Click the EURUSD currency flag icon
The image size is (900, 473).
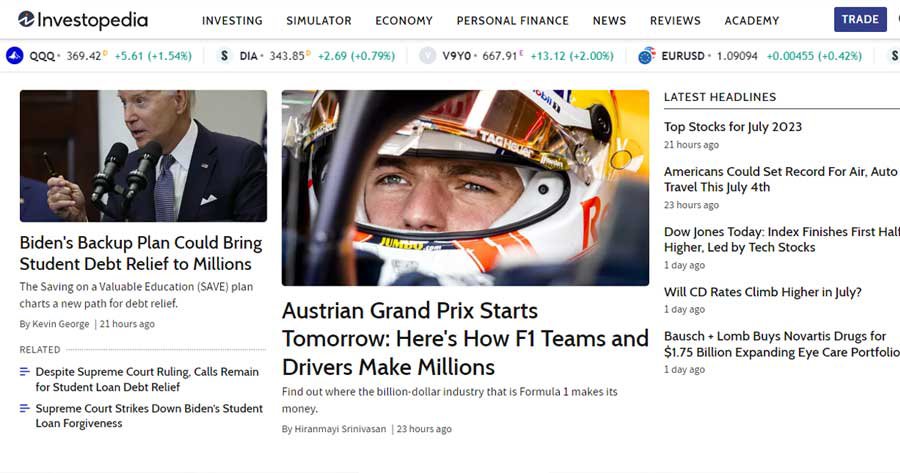[647, 56]
